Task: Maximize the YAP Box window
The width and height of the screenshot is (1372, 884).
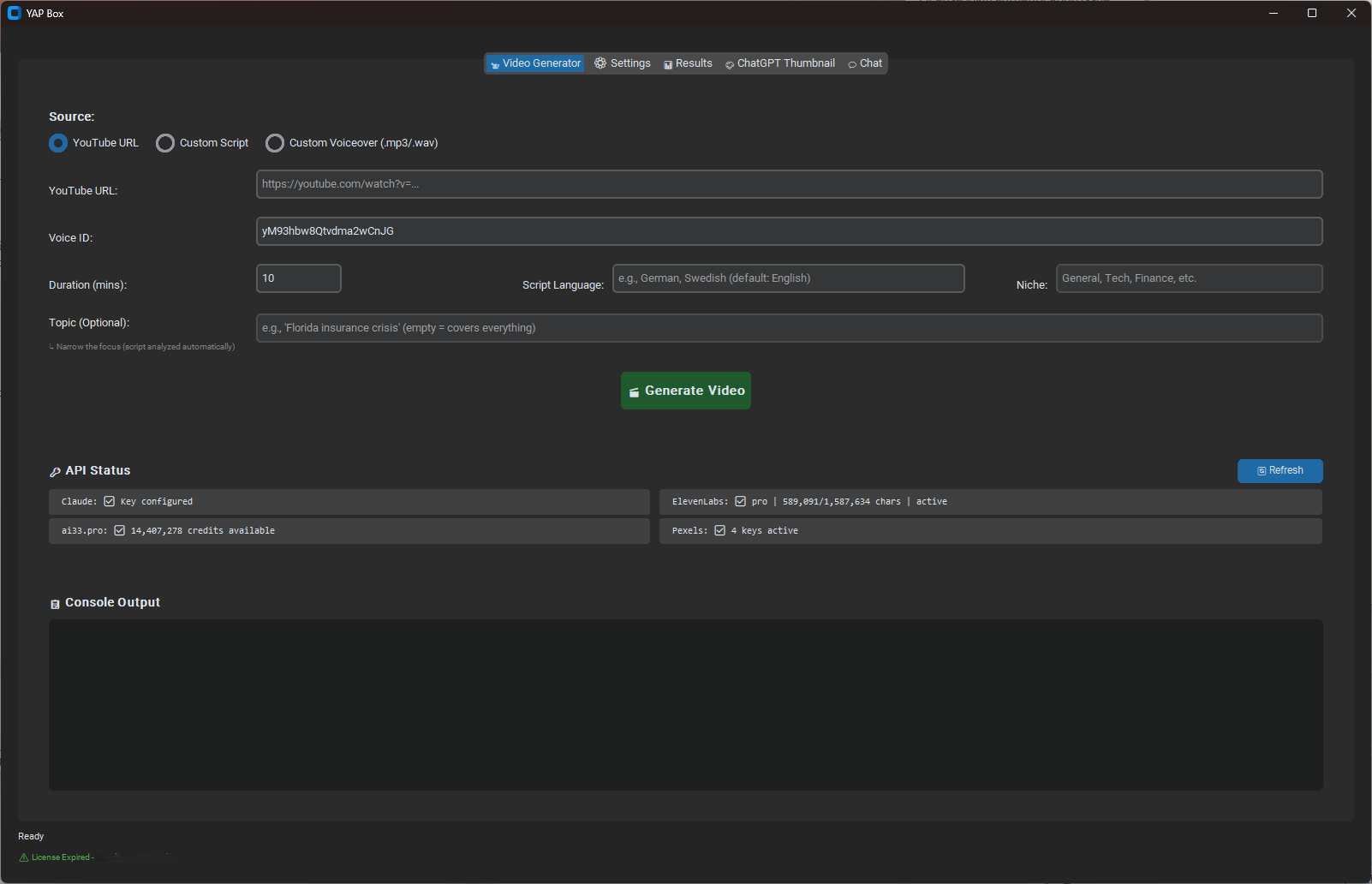Action: tap(1312, 13)
